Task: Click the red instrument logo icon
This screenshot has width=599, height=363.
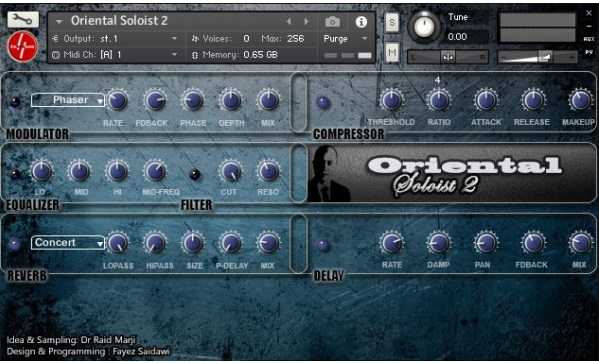Action: click(x=23, y=47)
